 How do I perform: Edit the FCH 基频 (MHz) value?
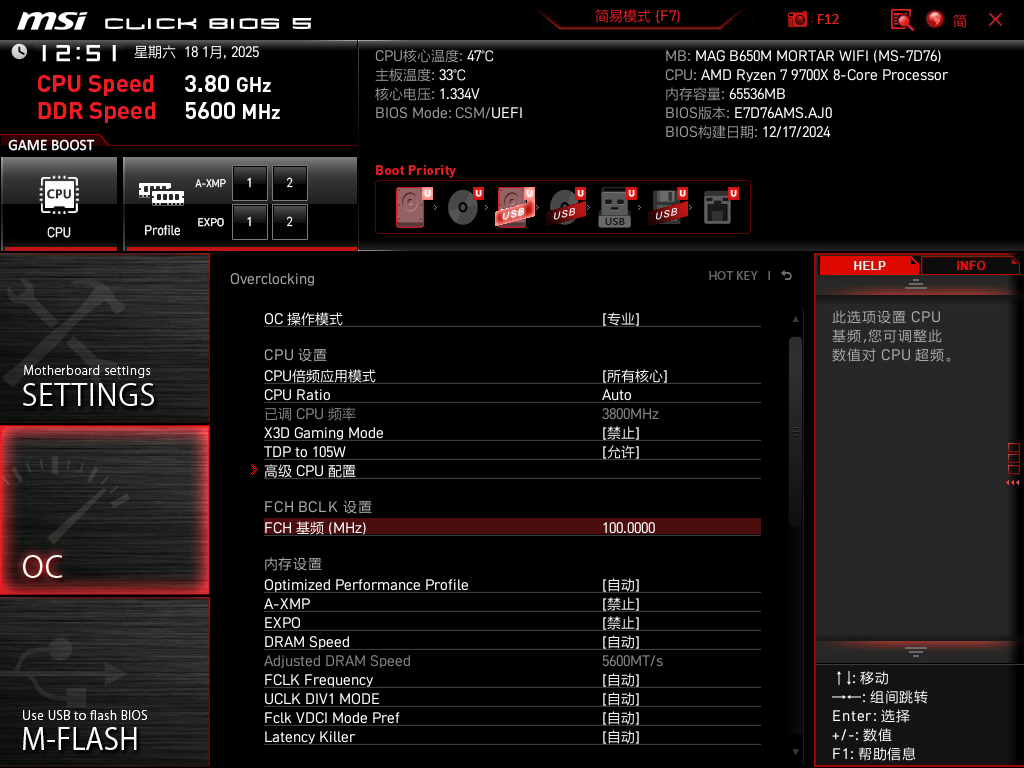coord(512,528)
